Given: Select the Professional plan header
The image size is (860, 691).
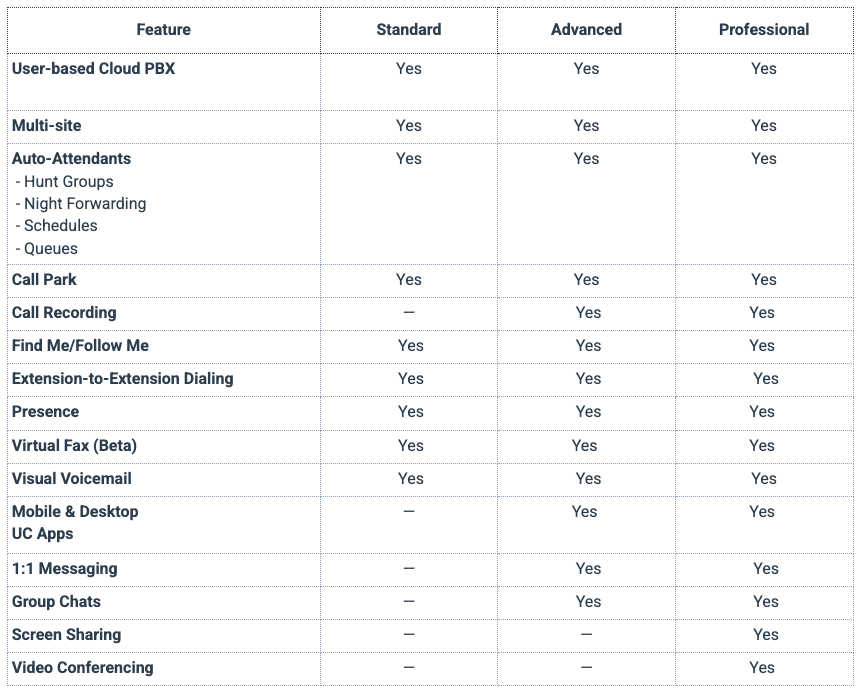Looking at the screenshot, I should [763, 30].
